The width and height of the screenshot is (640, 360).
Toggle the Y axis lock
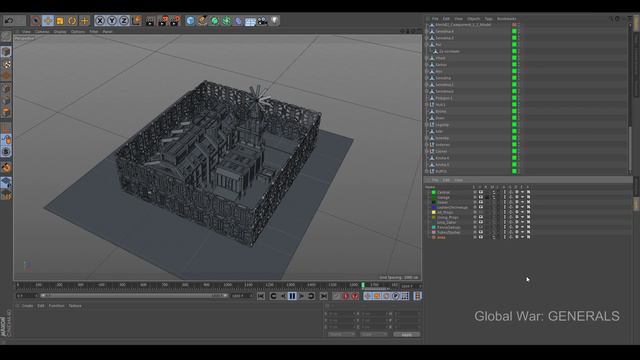[x=112, y=20]
